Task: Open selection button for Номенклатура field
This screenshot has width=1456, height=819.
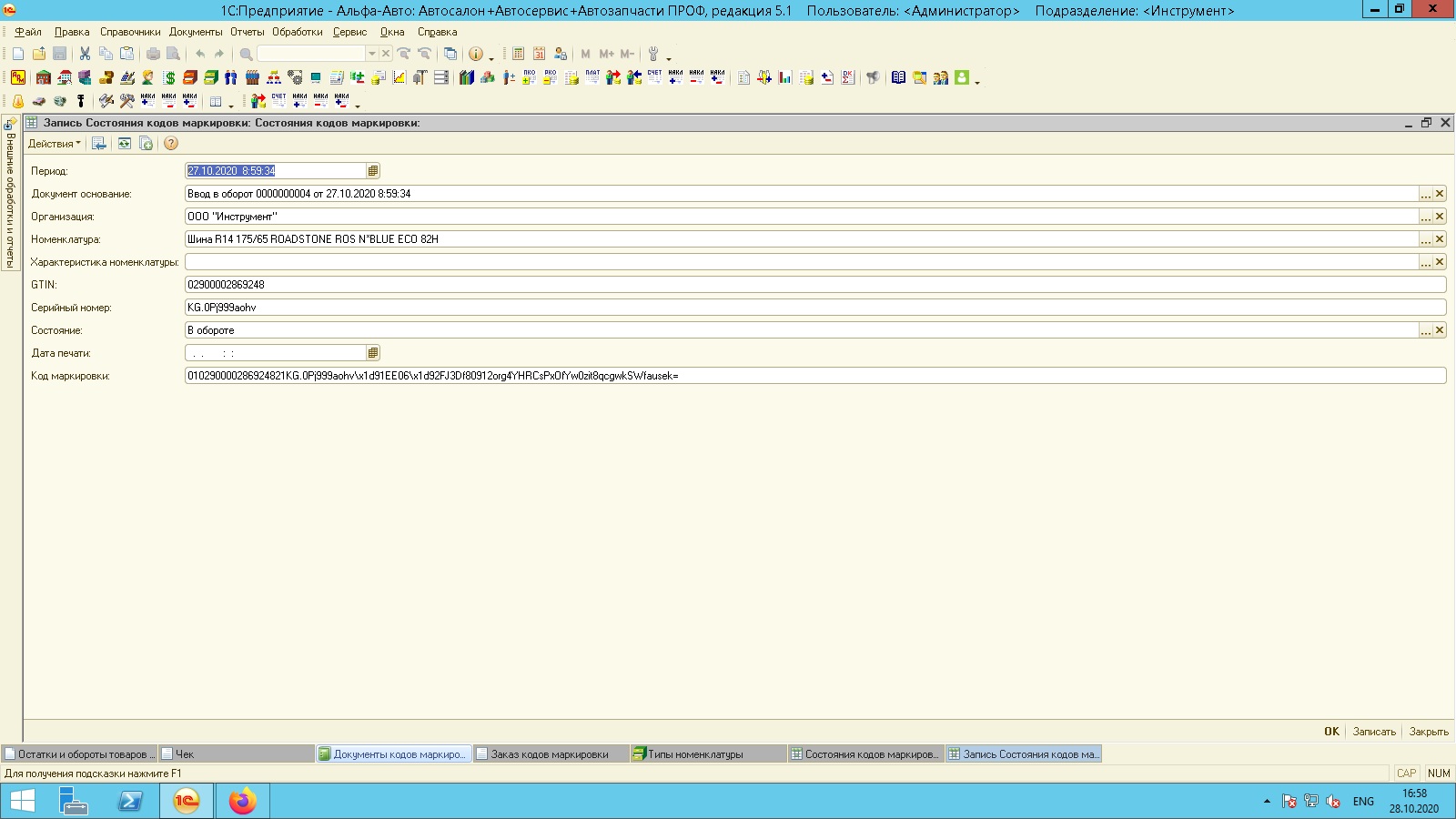Action: pos(1426,239)
